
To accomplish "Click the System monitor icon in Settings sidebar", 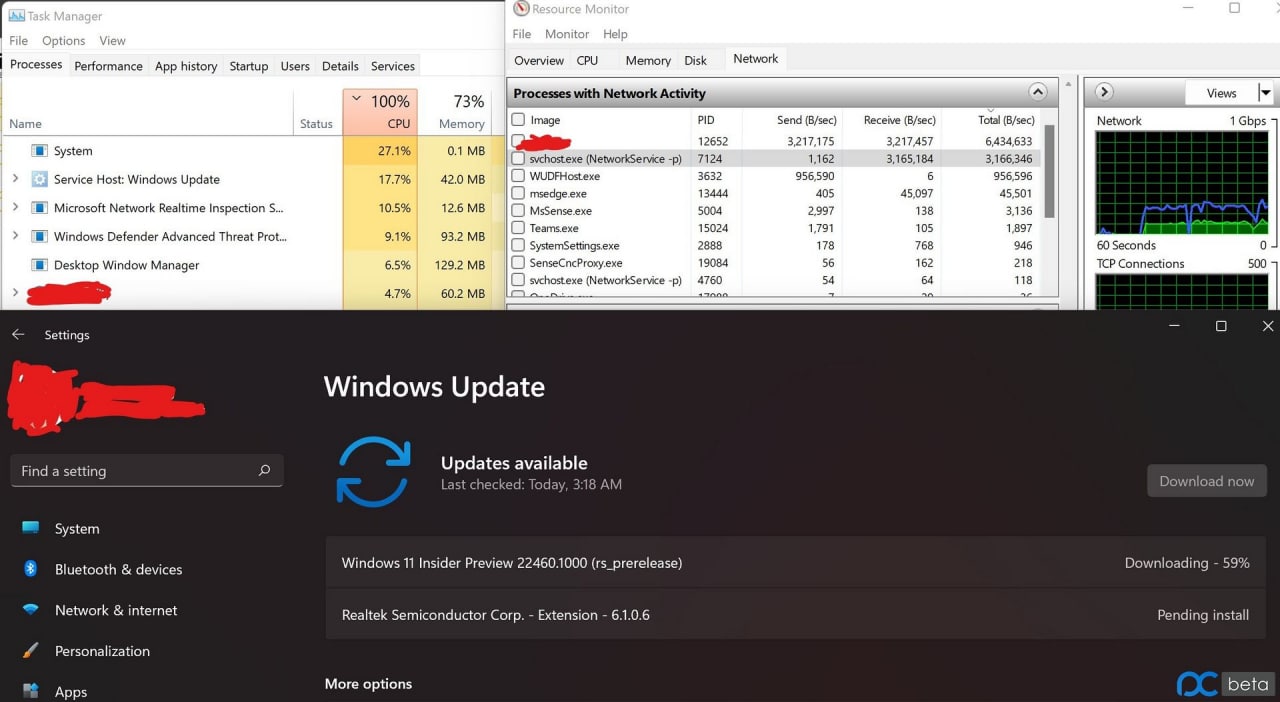I will [x=31, y=528].
